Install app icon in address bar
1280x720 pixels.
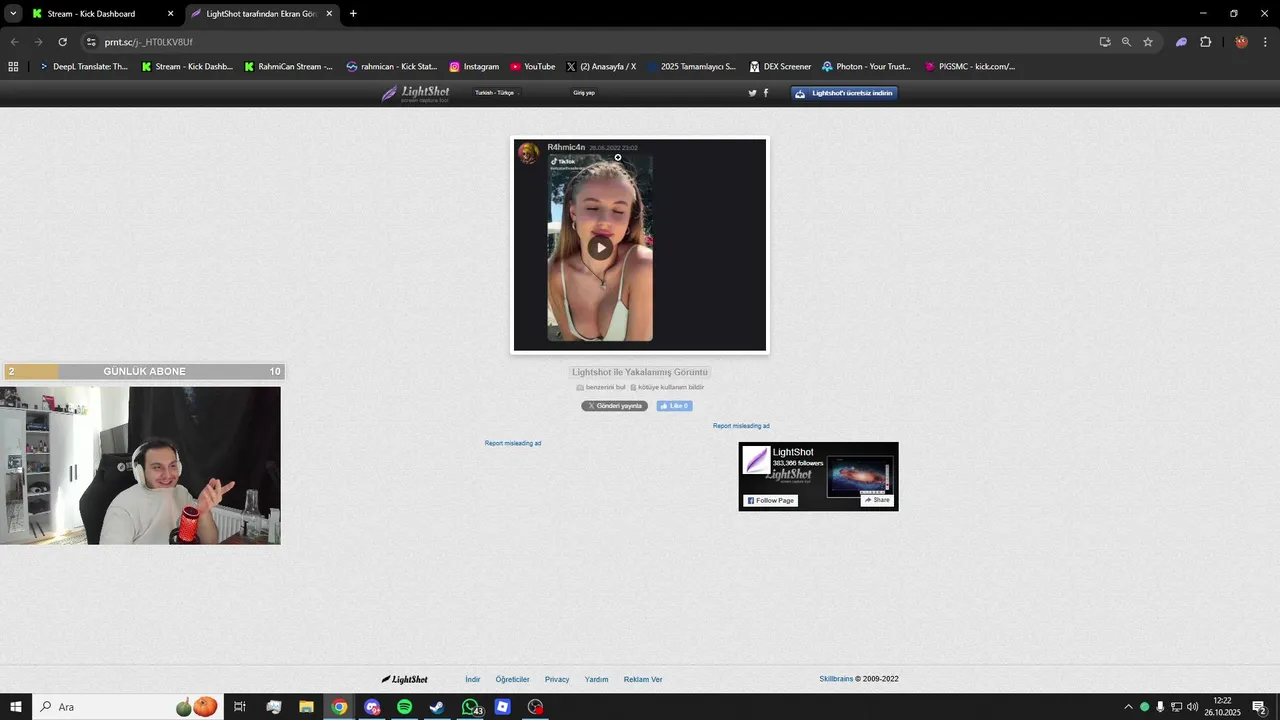(x=1105, y=42)
